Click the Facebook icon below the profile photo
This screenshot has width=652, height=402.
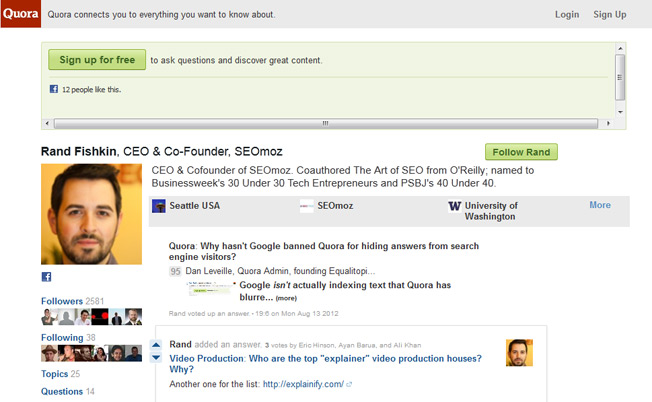pyautogui.click(x=46, y=277)
